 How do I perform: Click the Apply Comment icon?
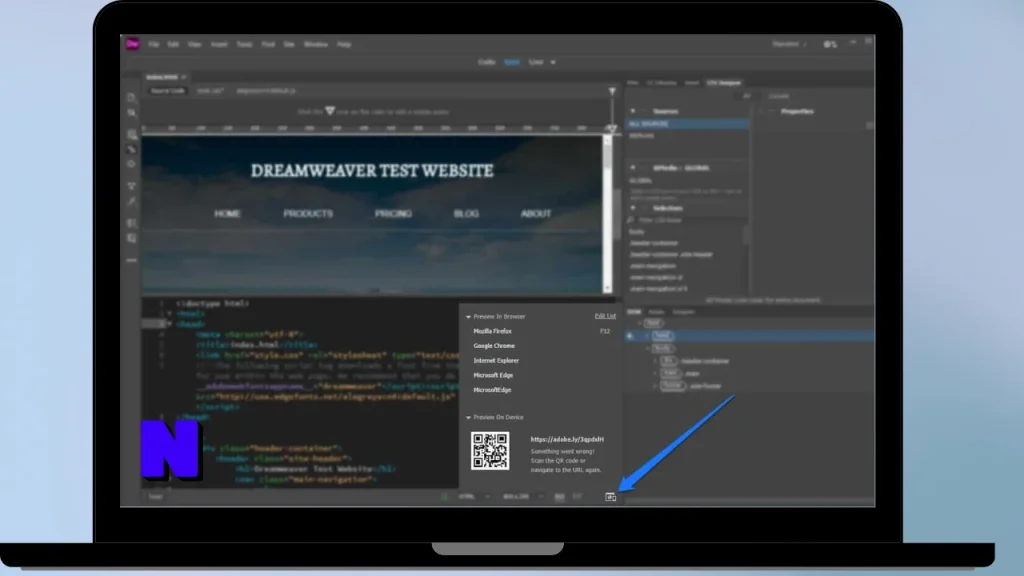(131, 223)
